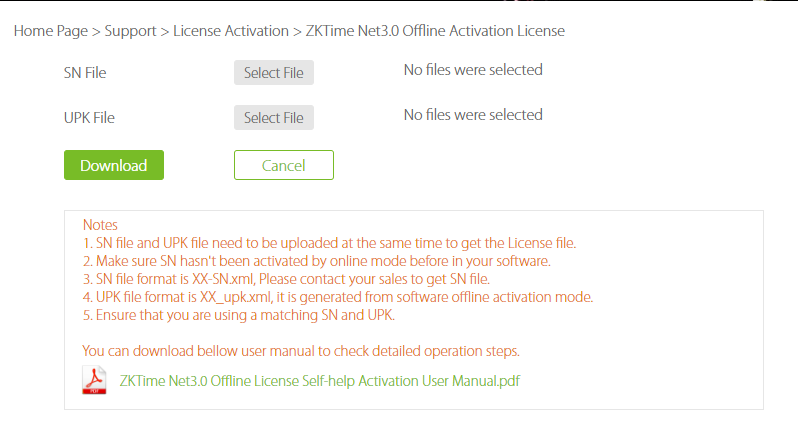Click the green Download button
The height and width of the screenshot is (430, 798).
(114, 165)
